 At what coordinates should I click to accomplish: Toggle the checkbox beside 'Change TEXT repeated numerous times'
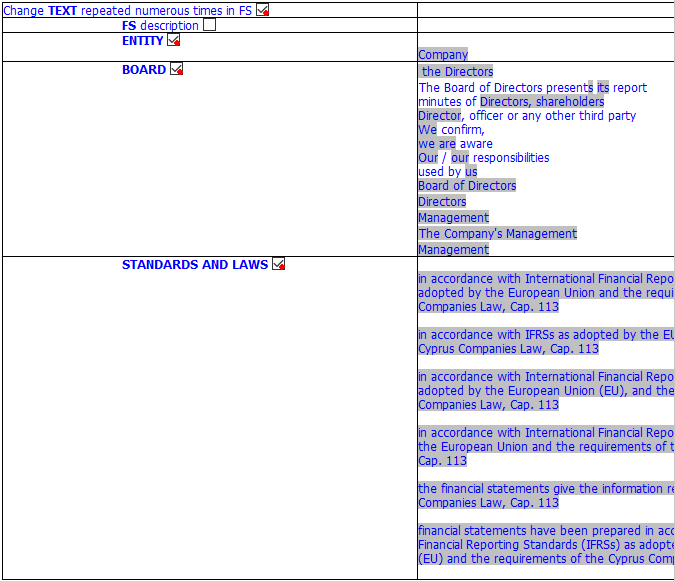coord(262,10)
